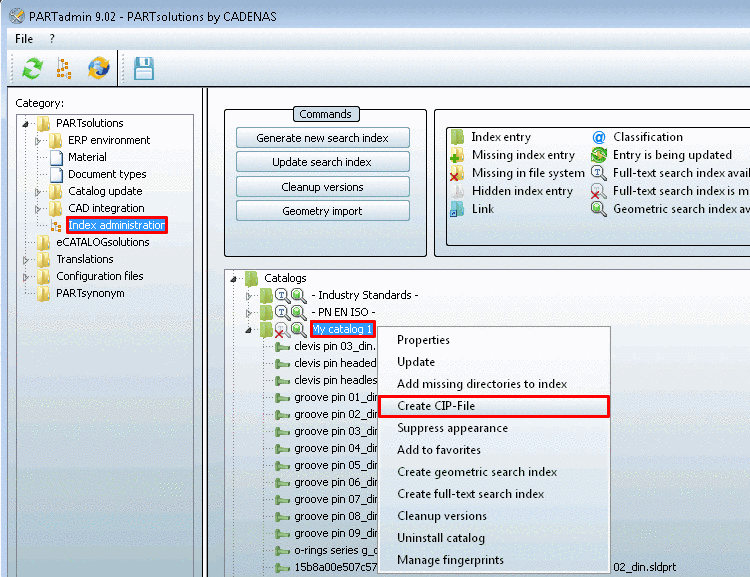Screen dimensions: 750x577
Task: Click the missing full-text index icon for My catalog 1
Action: click(x=281, y=330)
